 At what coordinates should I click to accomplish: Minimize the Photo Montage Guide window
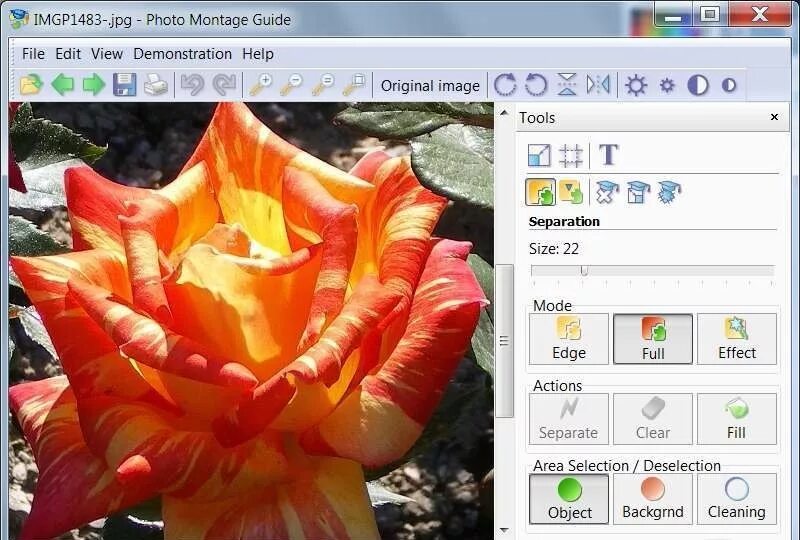click(x=673, y=15)
